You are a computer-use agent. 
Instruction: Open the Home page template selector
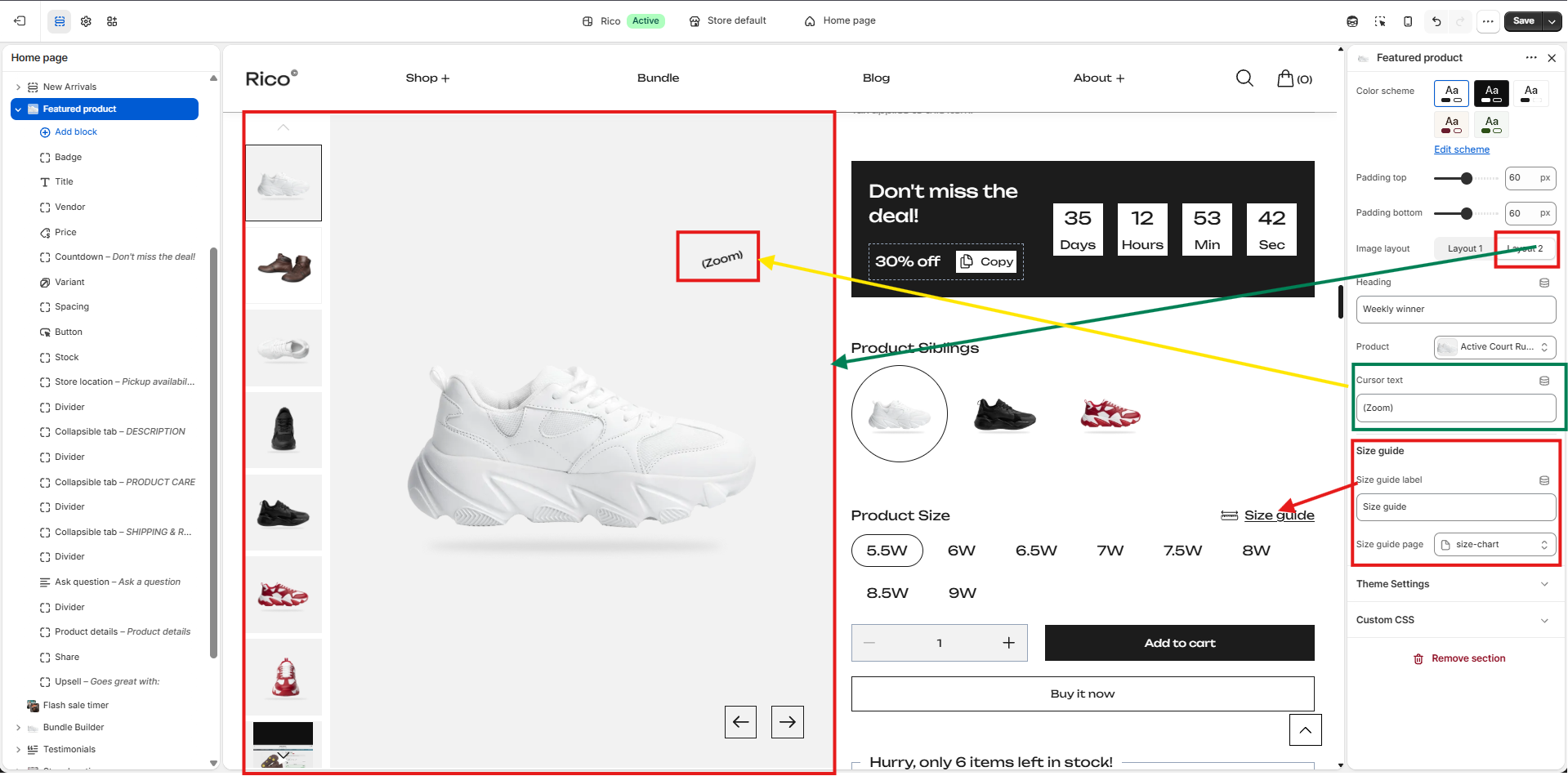click(x=840, y=21)
